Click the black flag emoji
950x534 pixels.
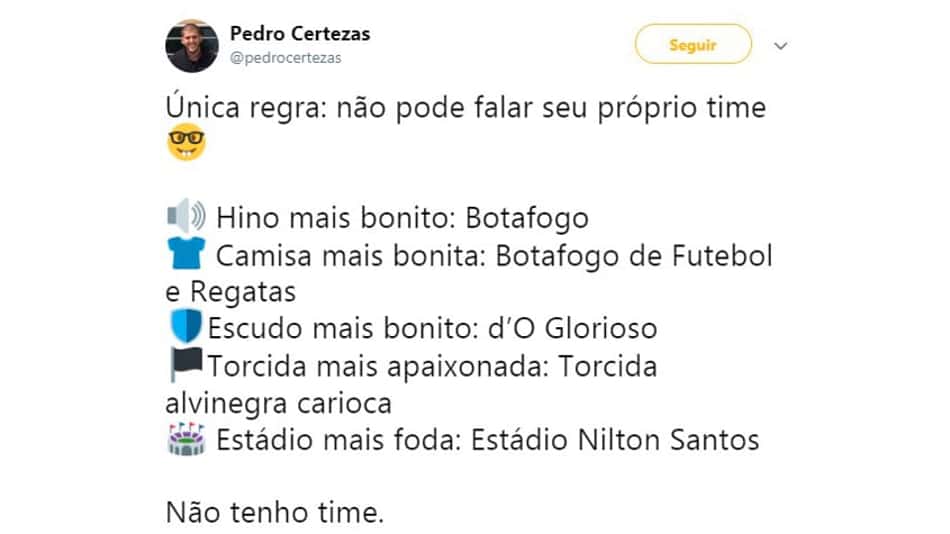pyautogui.click(x=185, y=364)
